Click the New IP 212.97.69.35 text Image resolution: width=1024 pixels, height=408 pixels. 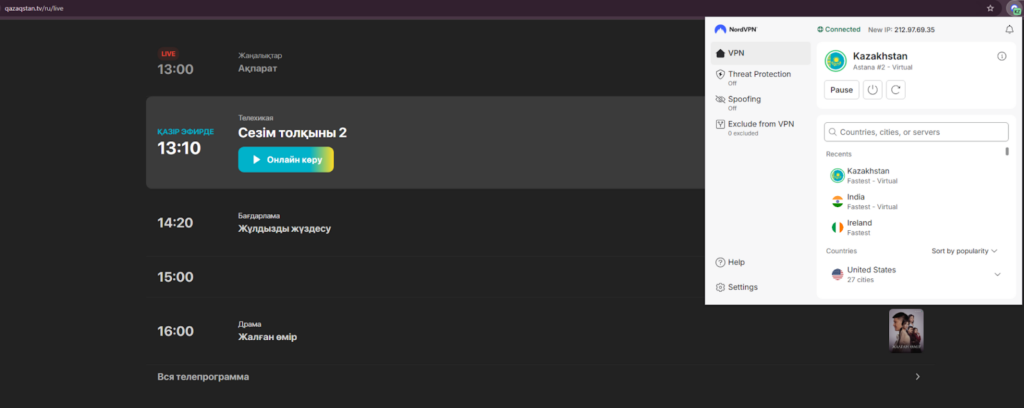901,29
